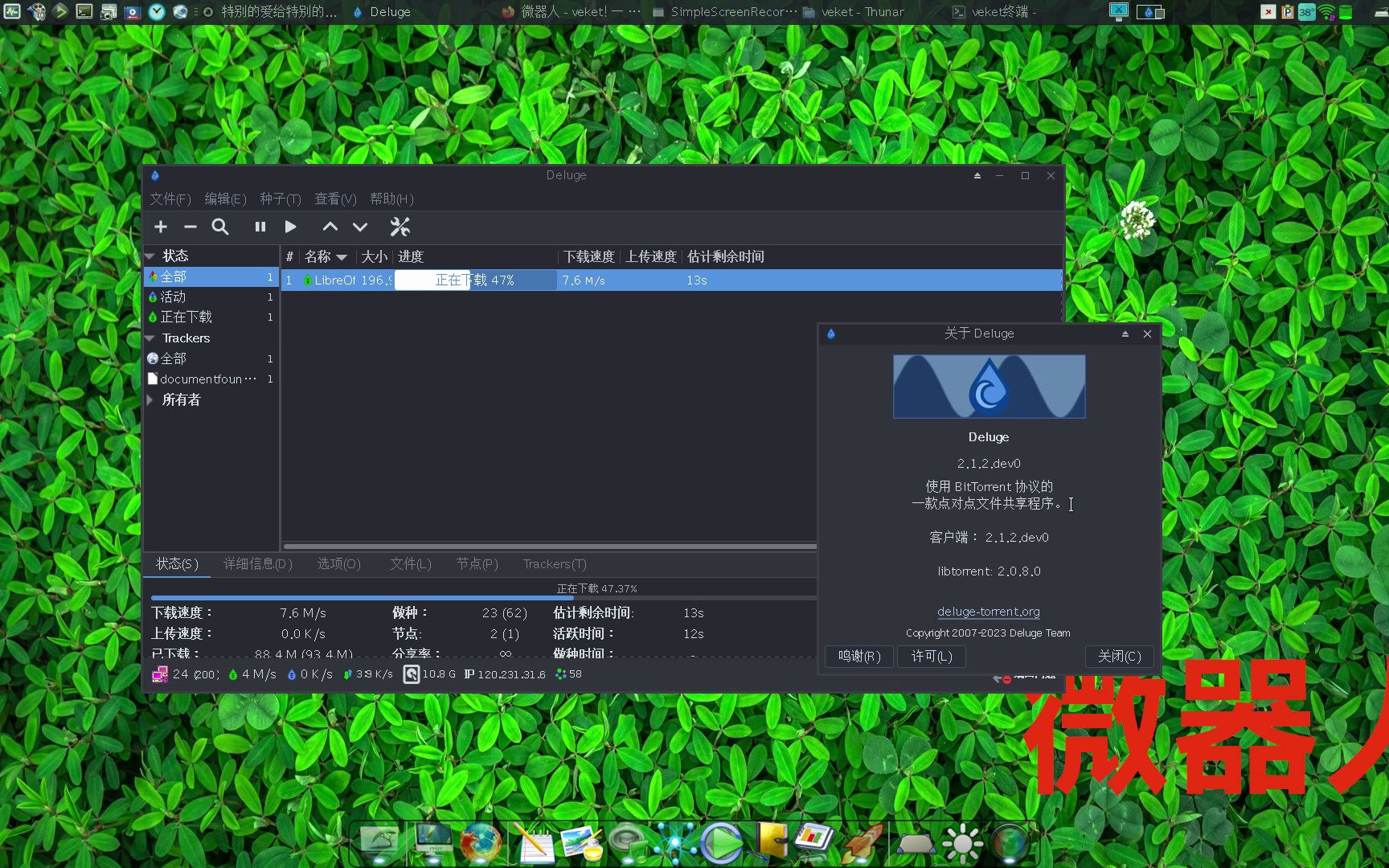Image resolution: width=1389 pixels, height=868 pixels.
Task: Resume the selected torrent
Action: point(291,227)
